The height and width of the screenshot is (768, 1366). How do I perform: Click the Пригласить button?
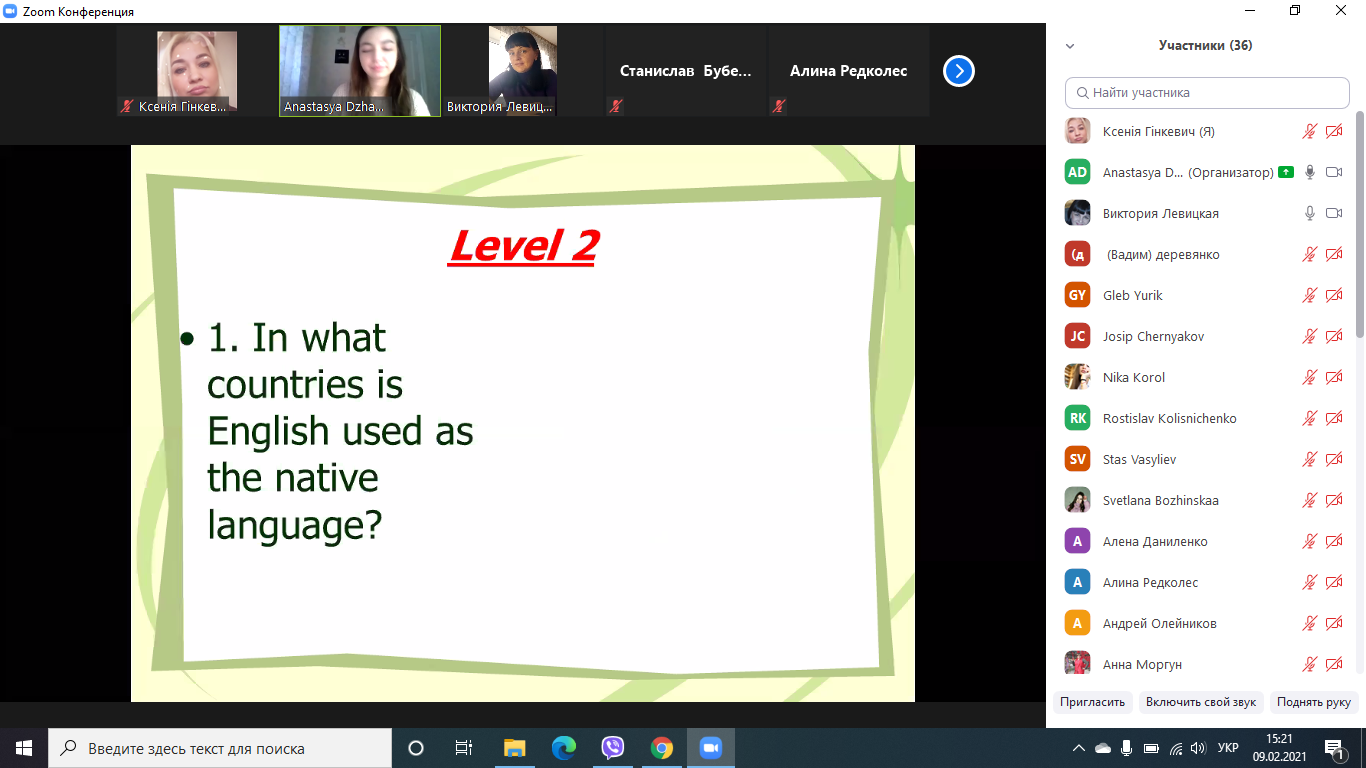tap(1093, 702)
